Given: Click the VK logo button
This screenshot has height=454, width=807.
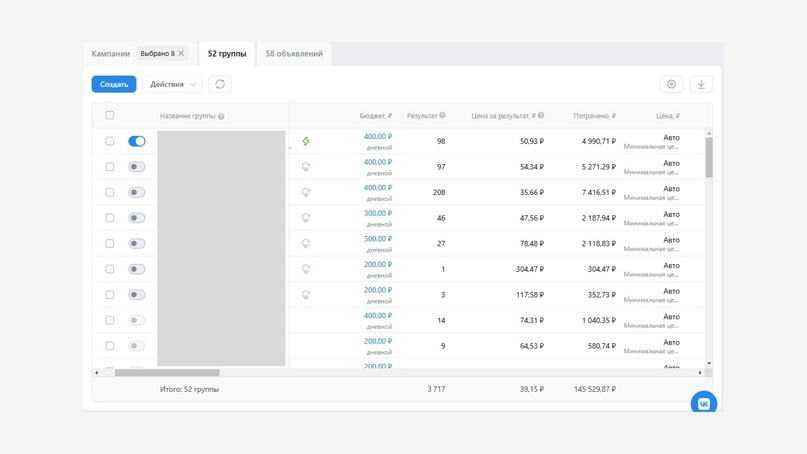Looking at the screenshot, I should [703, 403].
